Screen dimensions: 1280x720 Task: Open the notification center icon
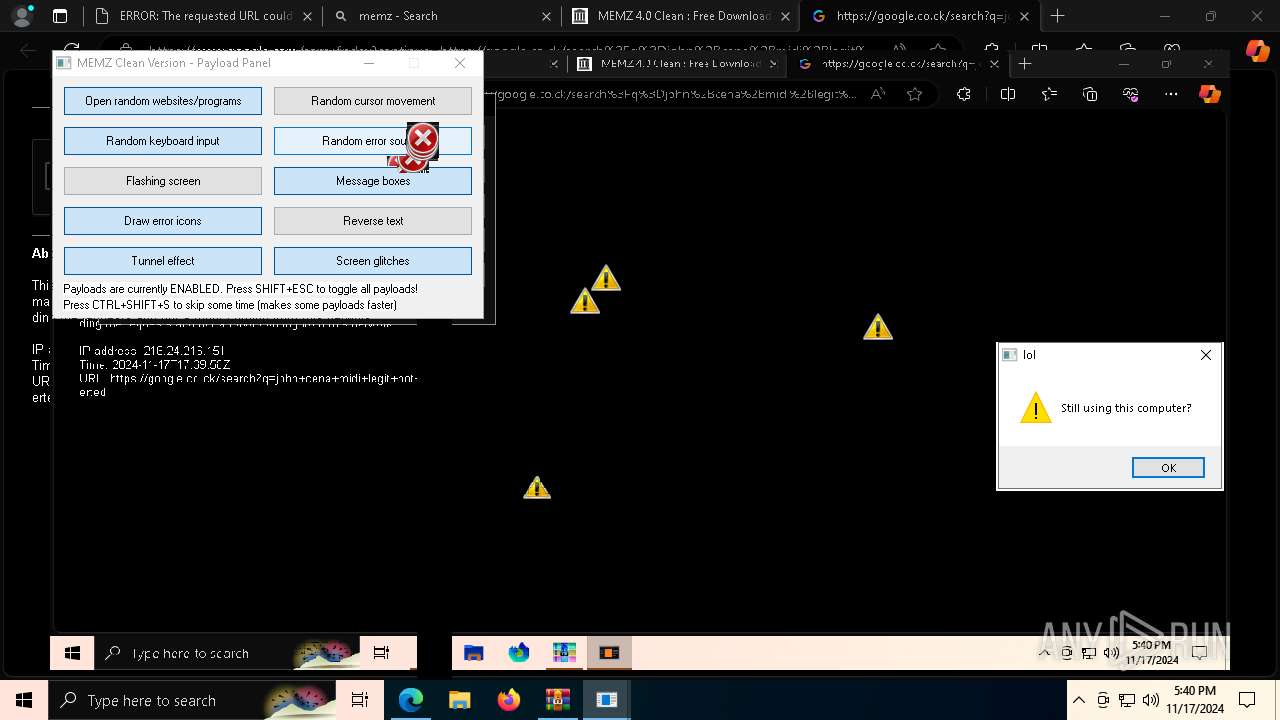pyautogui.click(x=1247, y=700)
